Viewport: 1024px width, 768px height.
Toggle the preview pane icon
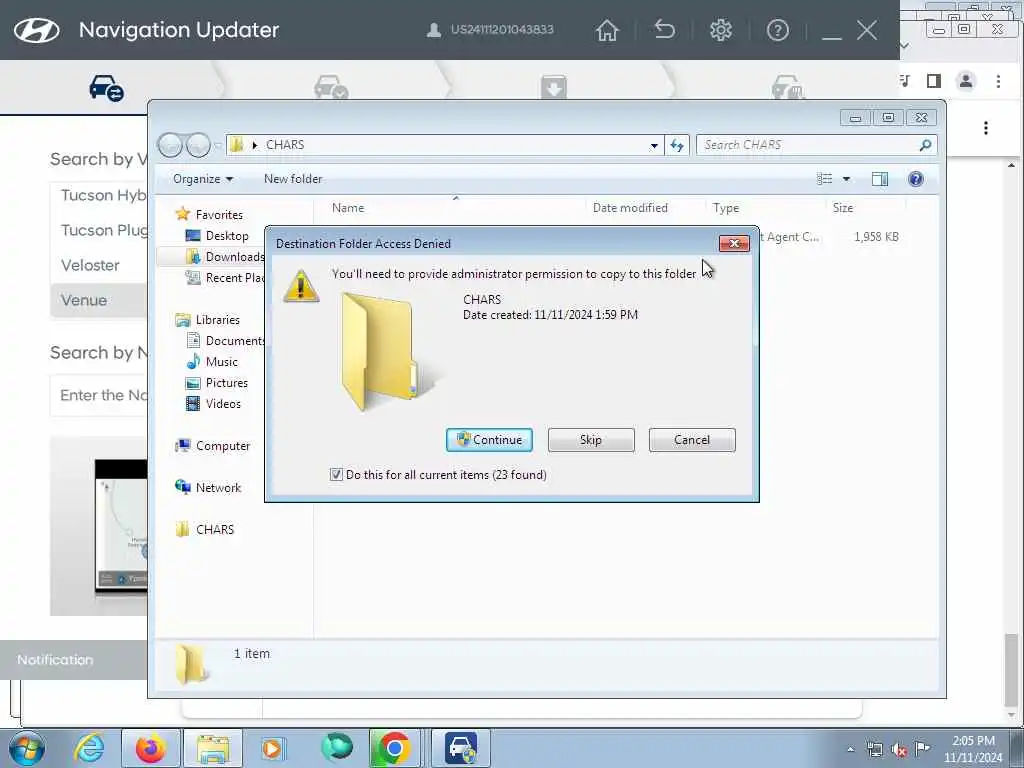point(880,179)
